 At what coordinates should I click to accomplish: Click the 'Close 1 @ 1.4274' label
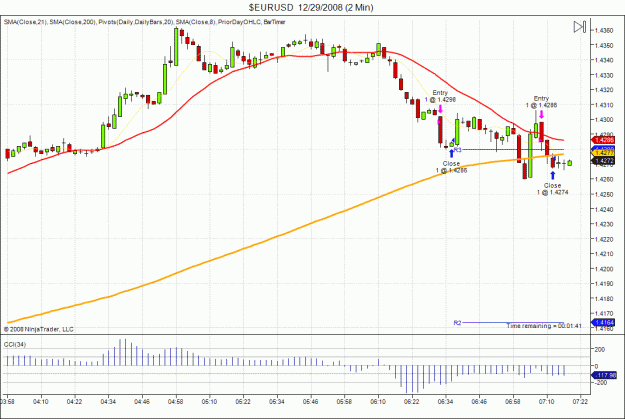[x=552, y=189]
